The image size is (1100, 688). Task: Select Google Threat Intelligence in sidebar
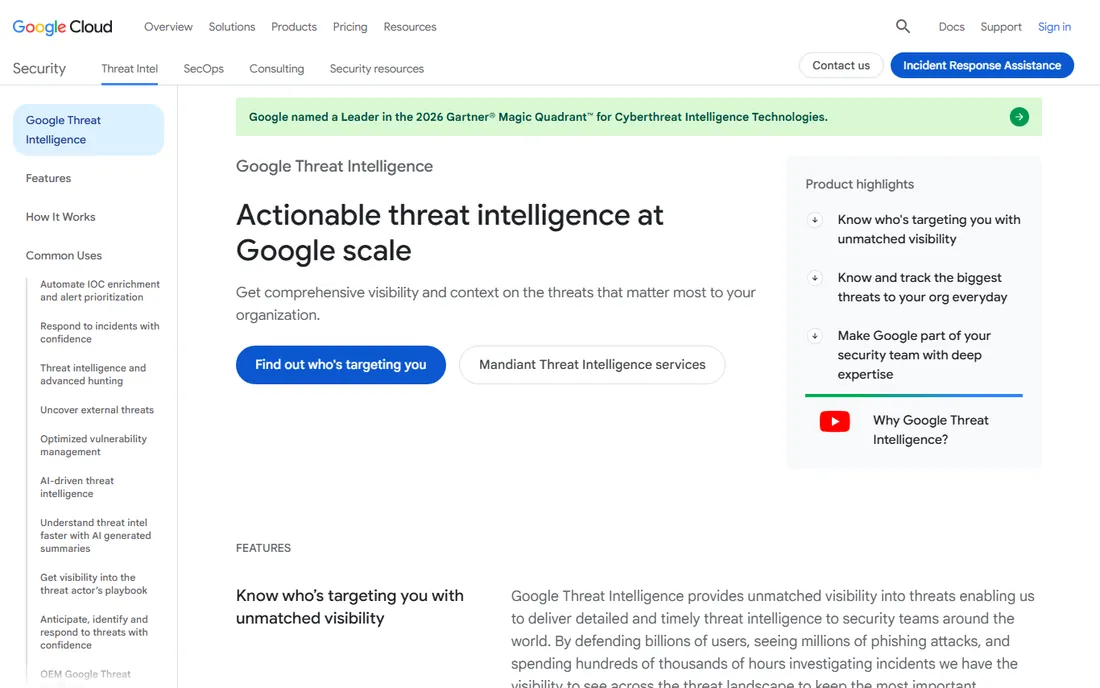click(x=88, y=130)
